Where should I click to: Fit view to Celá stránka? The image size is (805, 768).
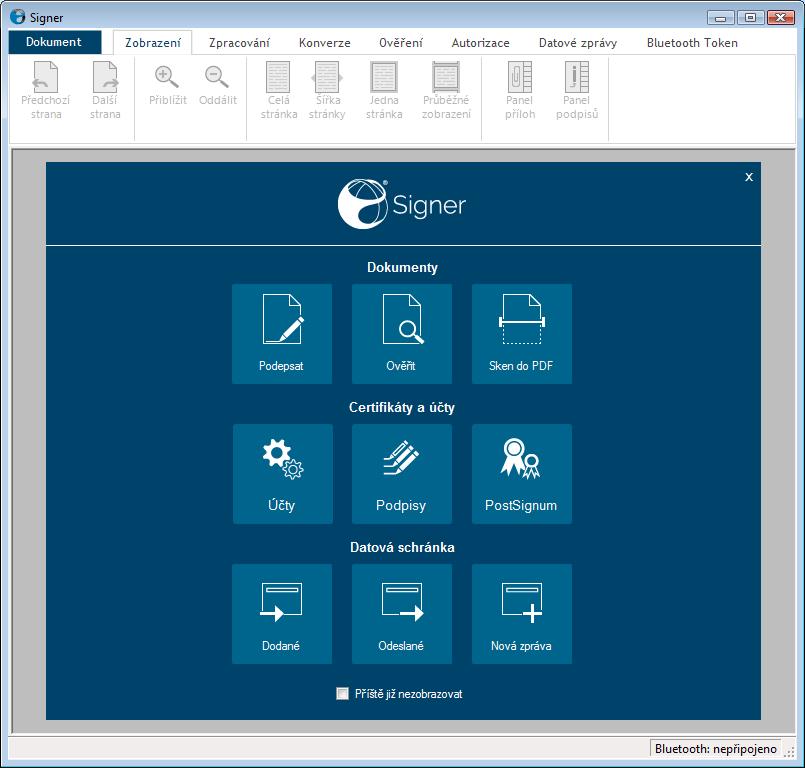tap(278, 91)
